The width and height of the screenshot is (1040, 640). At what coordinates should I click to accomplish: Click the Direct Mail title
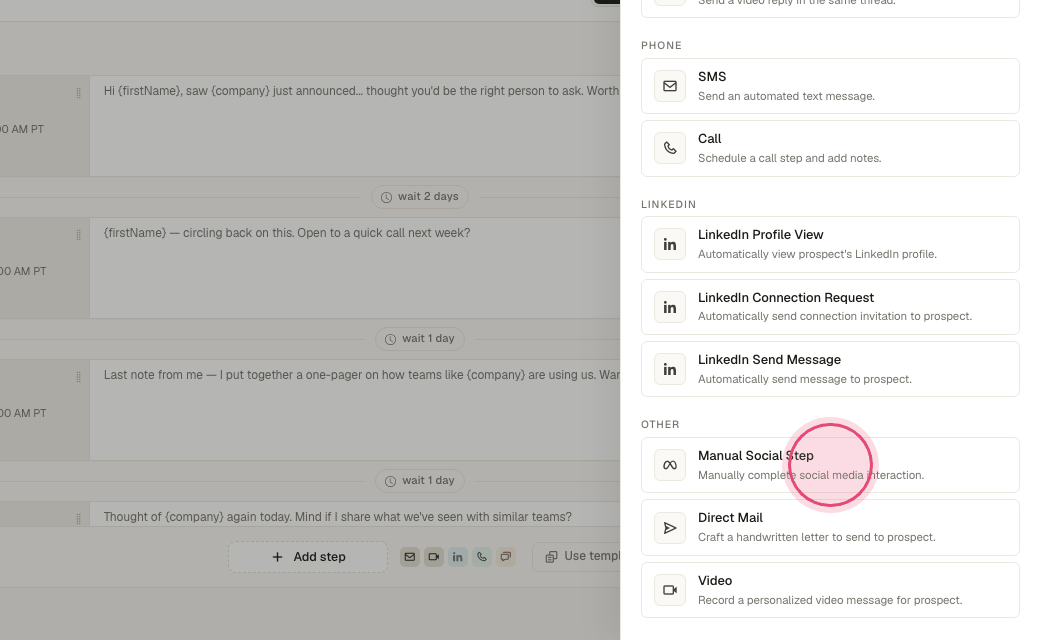click(x=730, y=518)
